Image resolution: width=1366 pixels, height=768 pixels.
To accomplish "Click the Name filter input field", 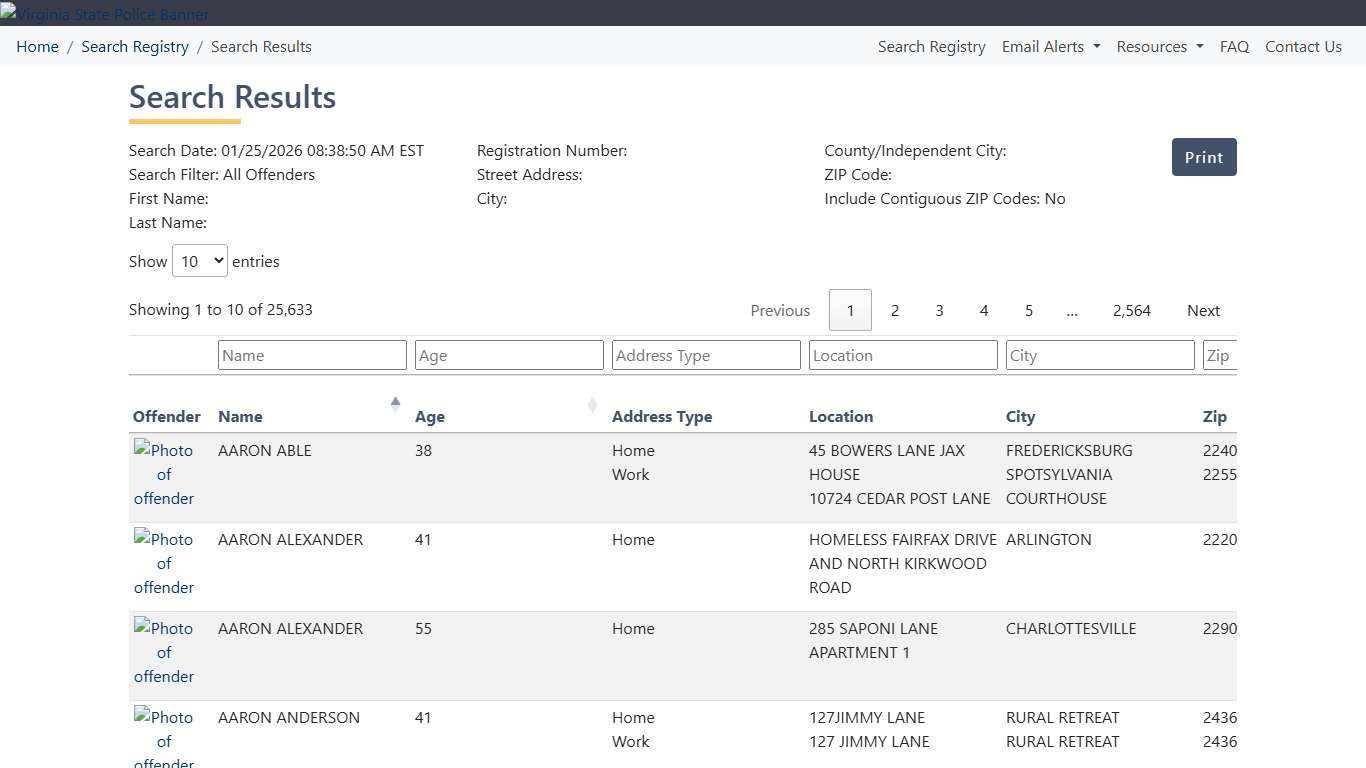I will [311, 355].
